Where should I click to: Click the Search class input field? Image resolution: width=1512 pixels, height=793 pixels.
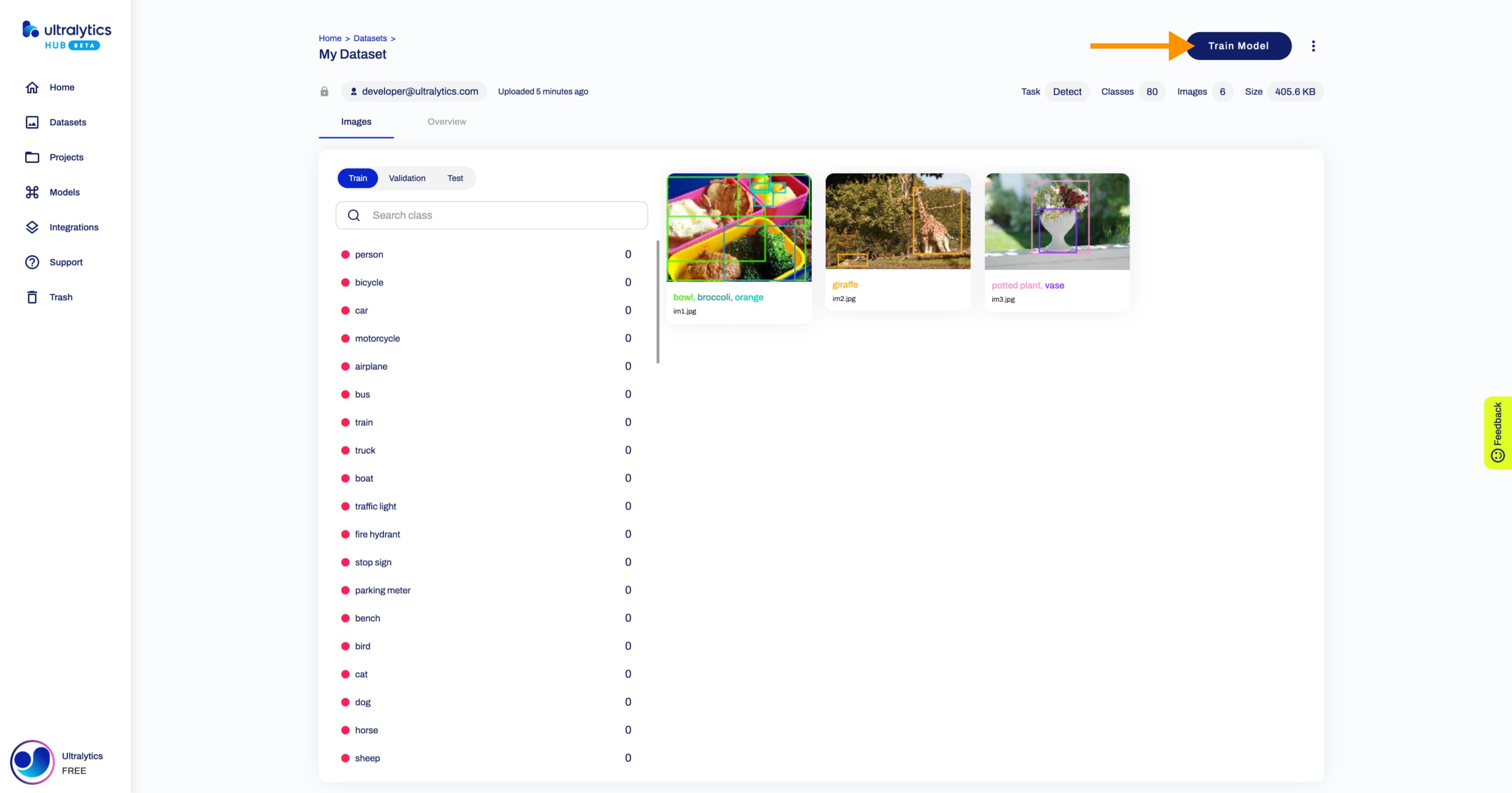[491, 215]
